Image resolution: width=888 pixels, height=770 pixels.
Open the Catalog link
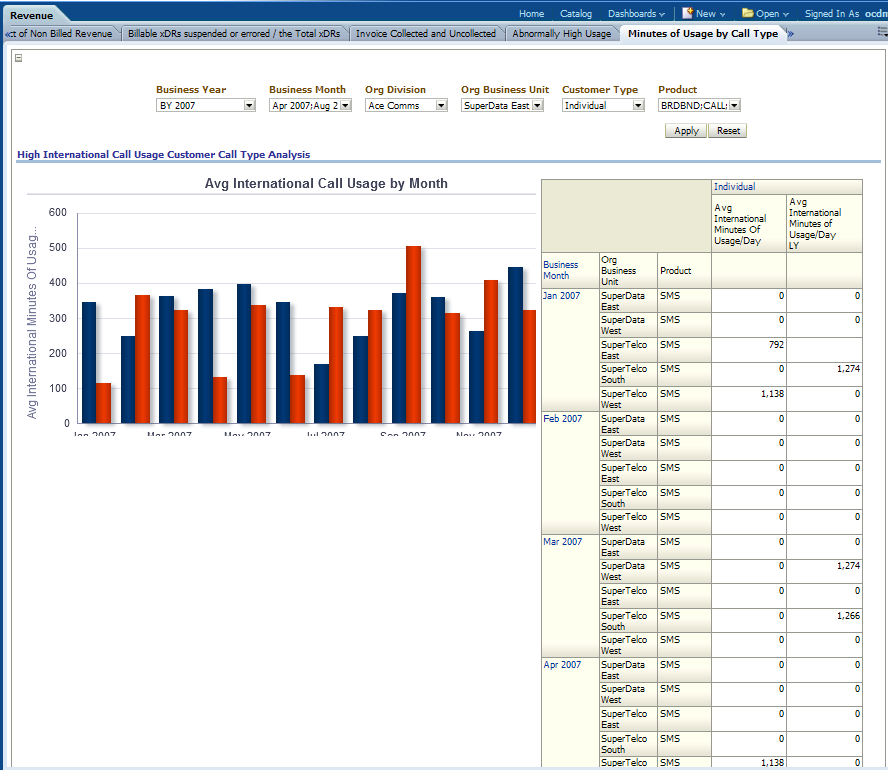[576, 14]
